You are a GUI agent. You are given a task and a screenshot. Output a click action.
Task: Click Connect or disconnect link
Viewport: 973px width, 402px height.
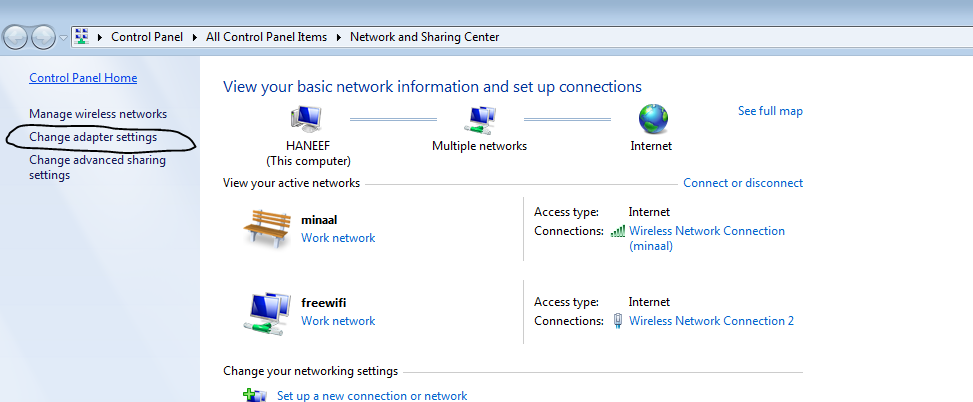pos(742,183)
